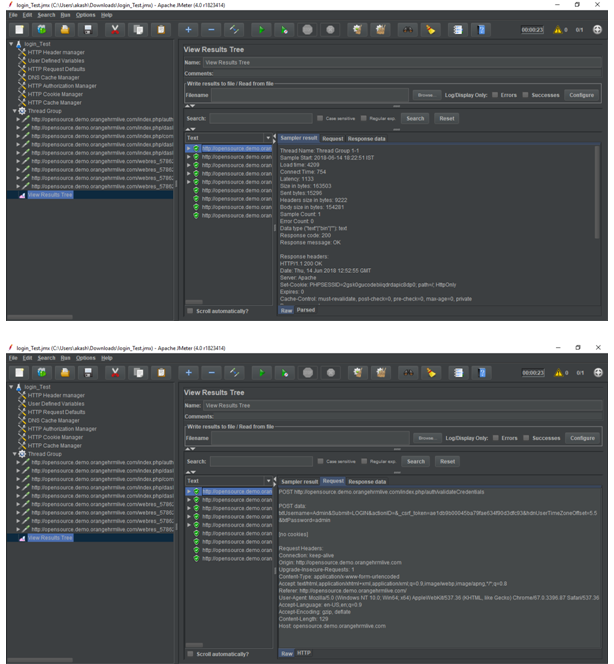
Task: Toggle Scroll automatically? checkbox in lower window
Action: 191,654
